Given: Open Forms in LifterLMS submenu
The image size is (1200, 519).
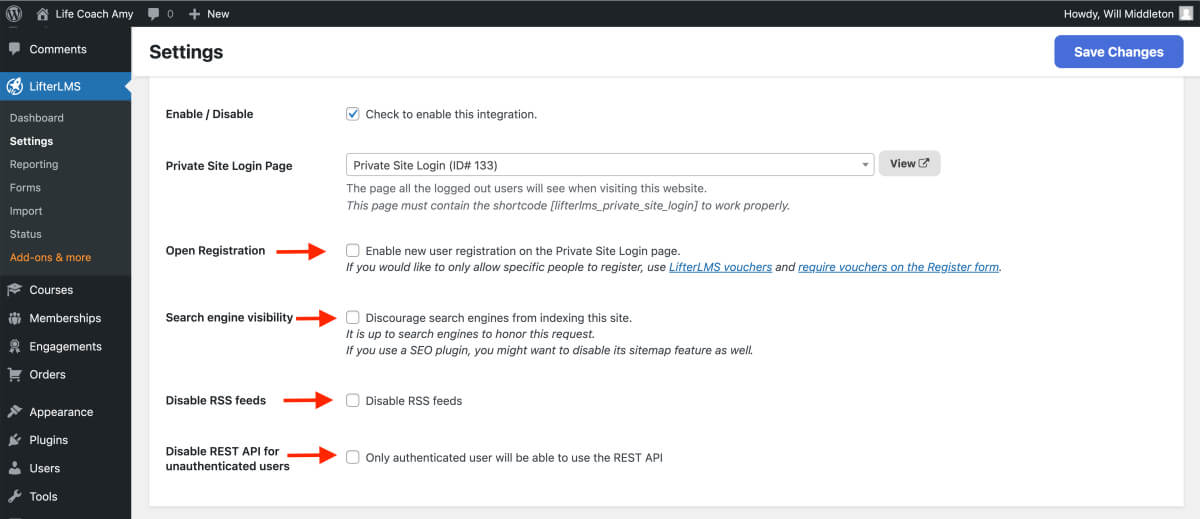Looking at the screenshot, I should pos(25,187).
